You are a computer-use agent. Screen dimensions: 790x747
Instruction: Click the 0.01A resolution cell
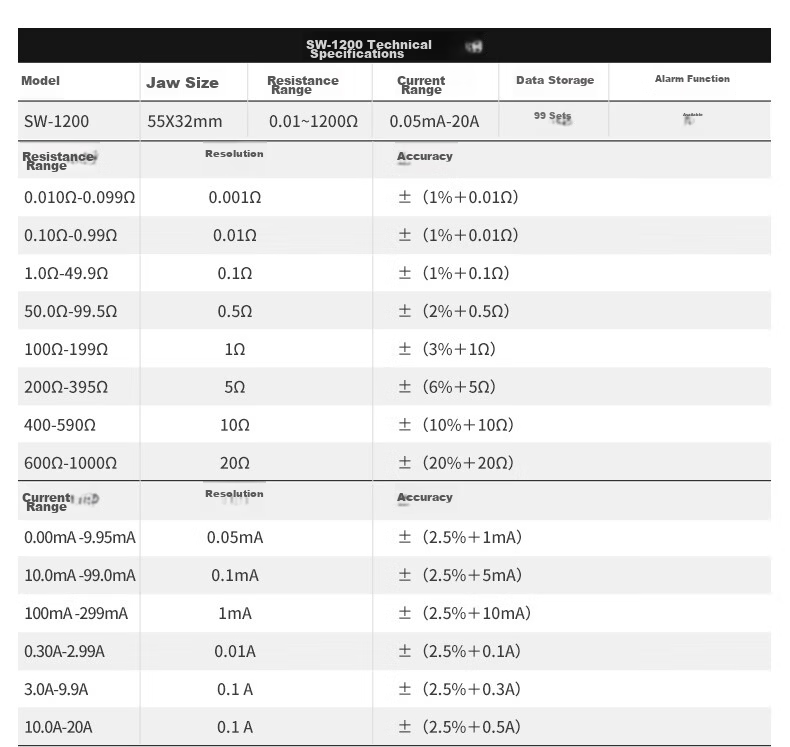[x=235, y=651]
